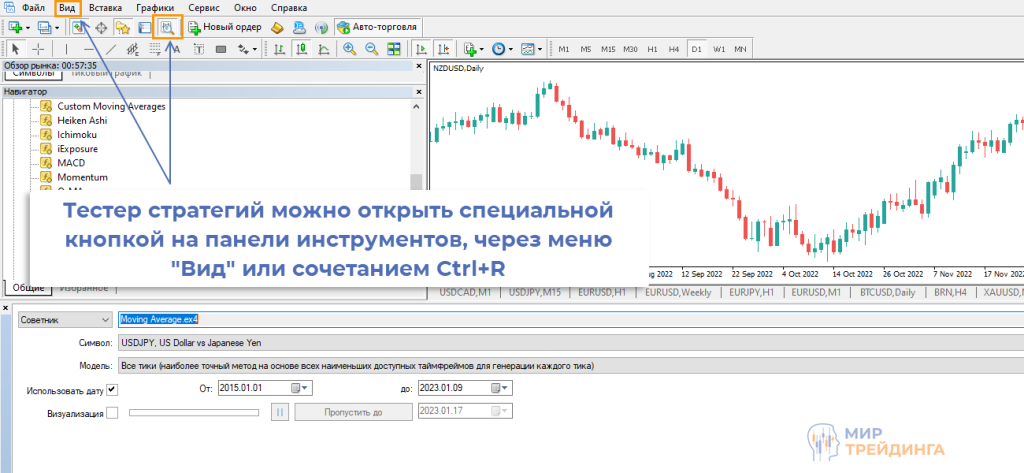Viewport: 1024px width, 473px height.
Task: Click the Zoom In magnifier icon
Action: (x=350, y=48)
